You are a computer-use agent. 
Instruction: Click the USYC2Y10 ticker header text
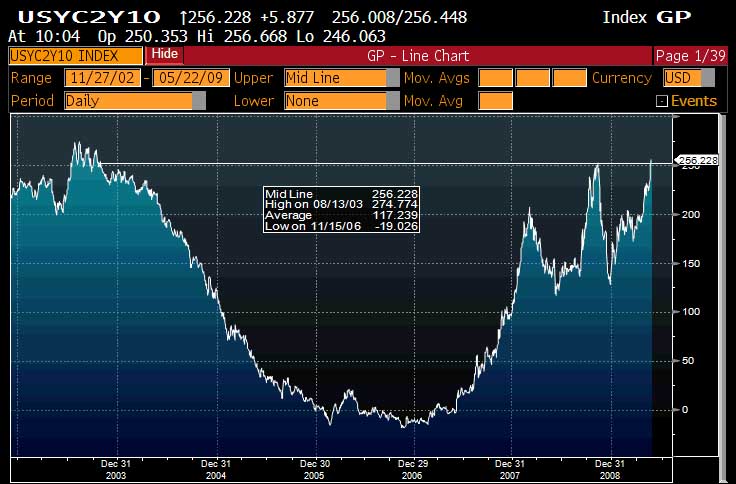tap(89, 17)
